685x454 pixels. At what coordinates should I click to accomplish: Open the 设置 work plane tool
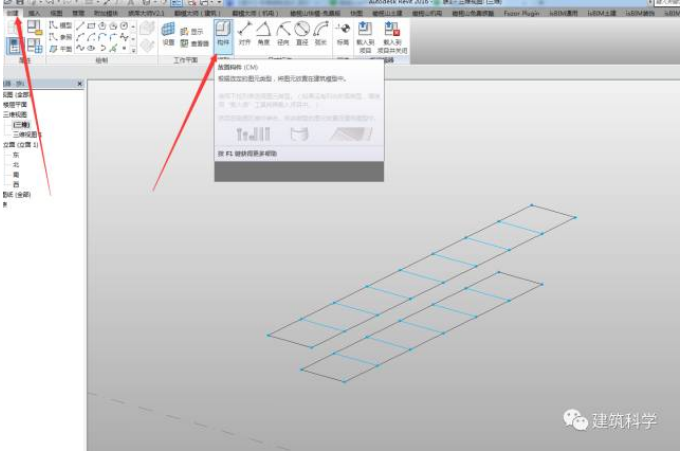(x=169, y=35)
